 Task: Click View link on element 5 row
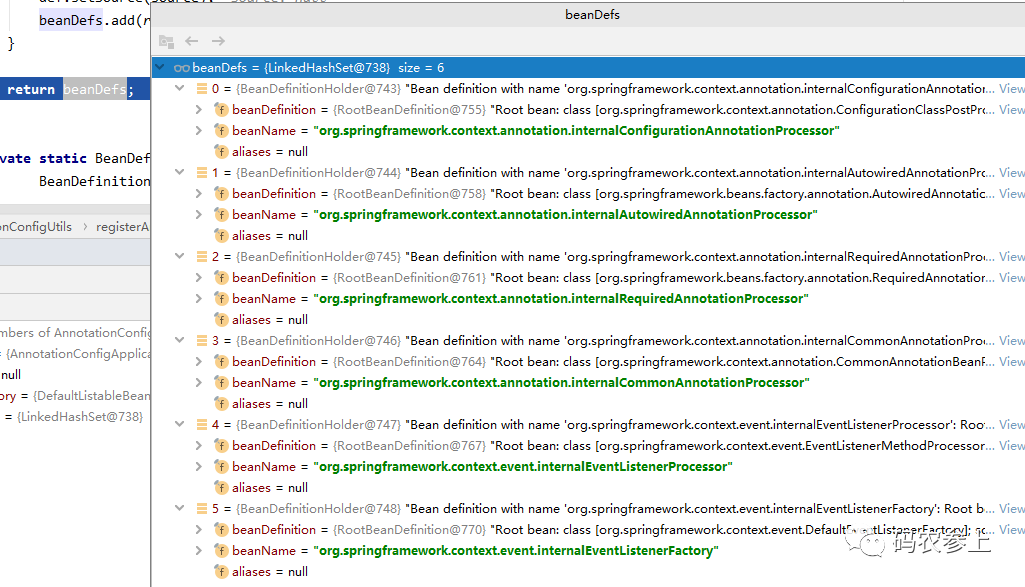[x=1011, y=509]
